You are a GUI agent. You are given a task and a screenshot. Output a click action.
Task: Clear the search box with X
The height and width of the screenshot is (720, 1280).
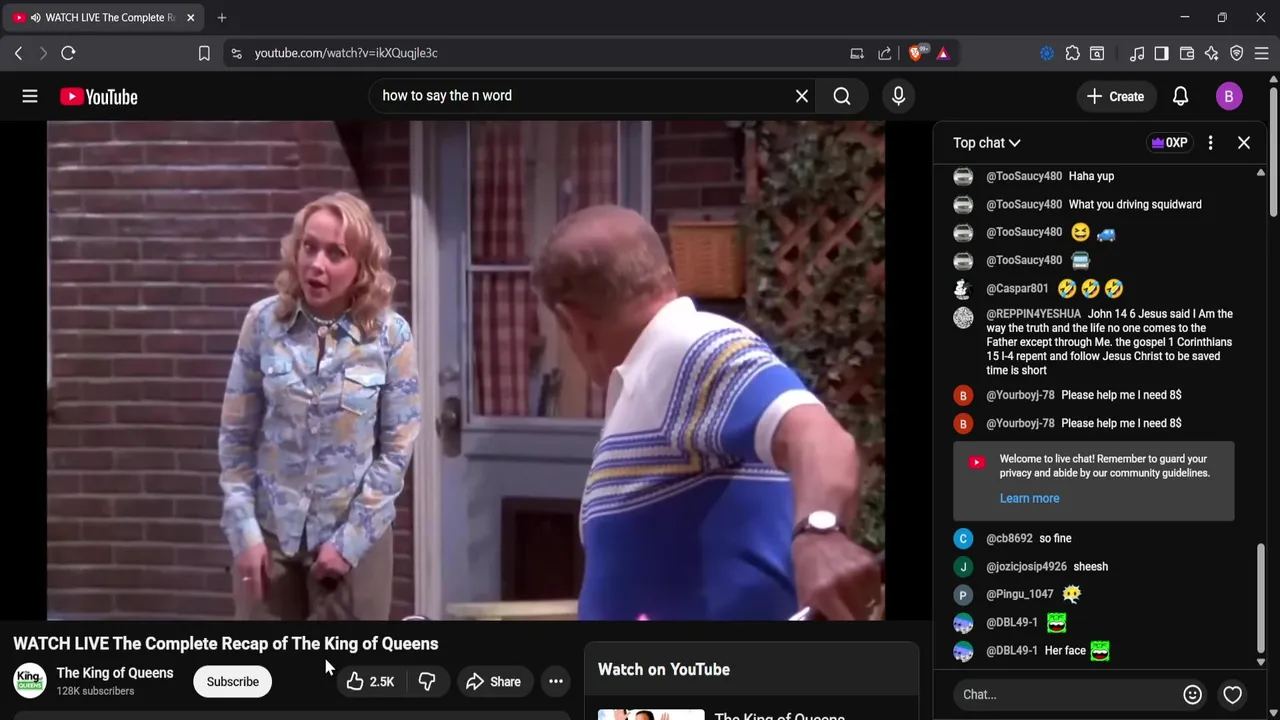pos(801,96)
